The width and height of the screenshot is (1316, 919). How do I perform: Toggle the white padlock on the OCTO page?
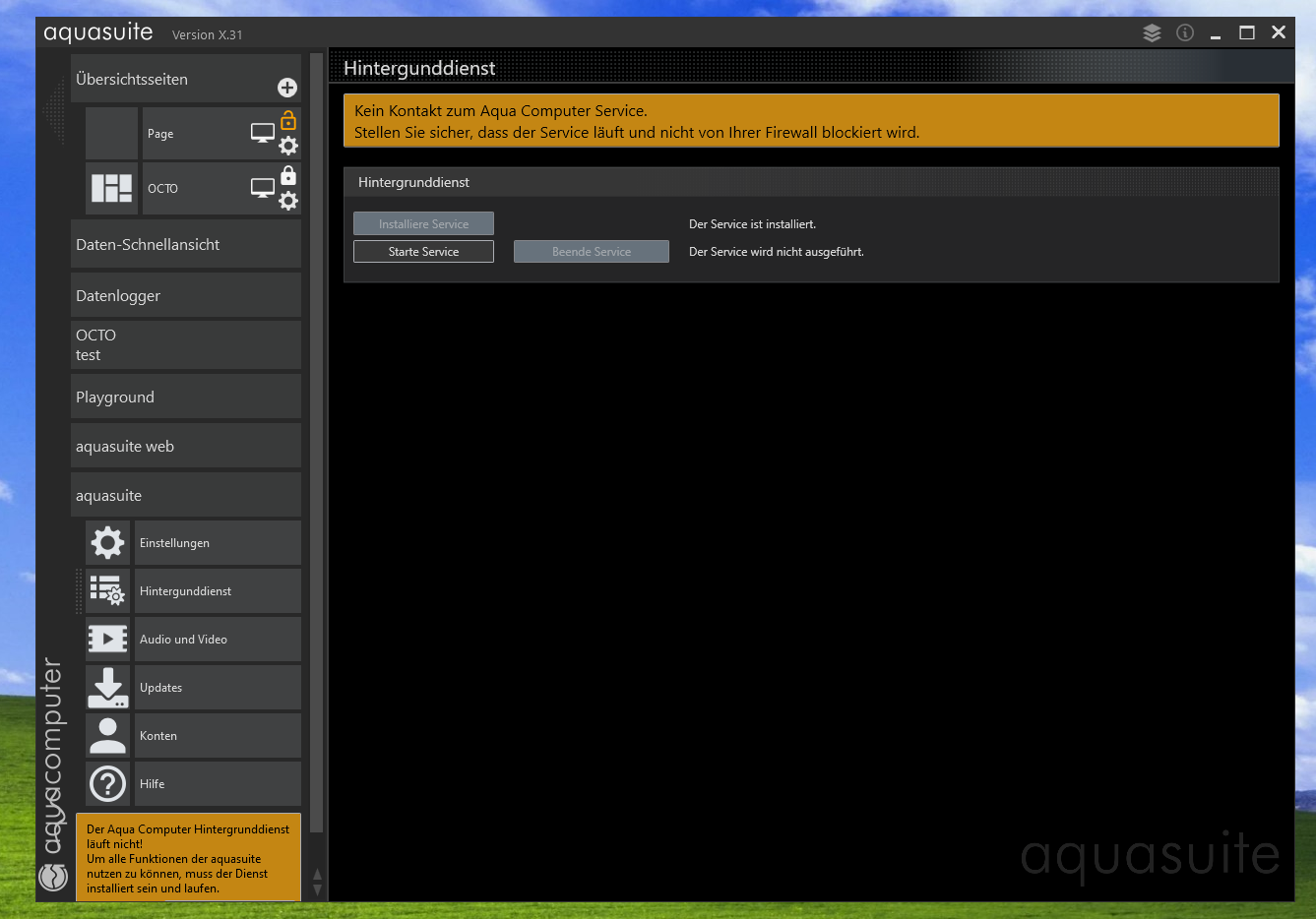[288, 175]
